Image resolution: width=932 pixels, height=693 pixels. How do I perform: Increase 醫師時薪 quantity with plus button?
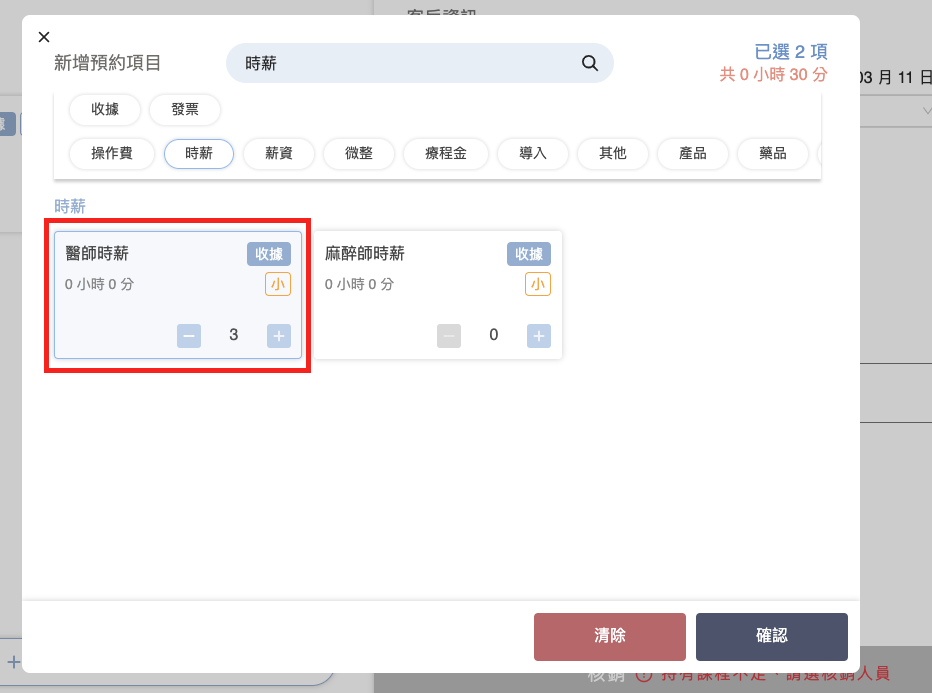[x=278, y=335]
